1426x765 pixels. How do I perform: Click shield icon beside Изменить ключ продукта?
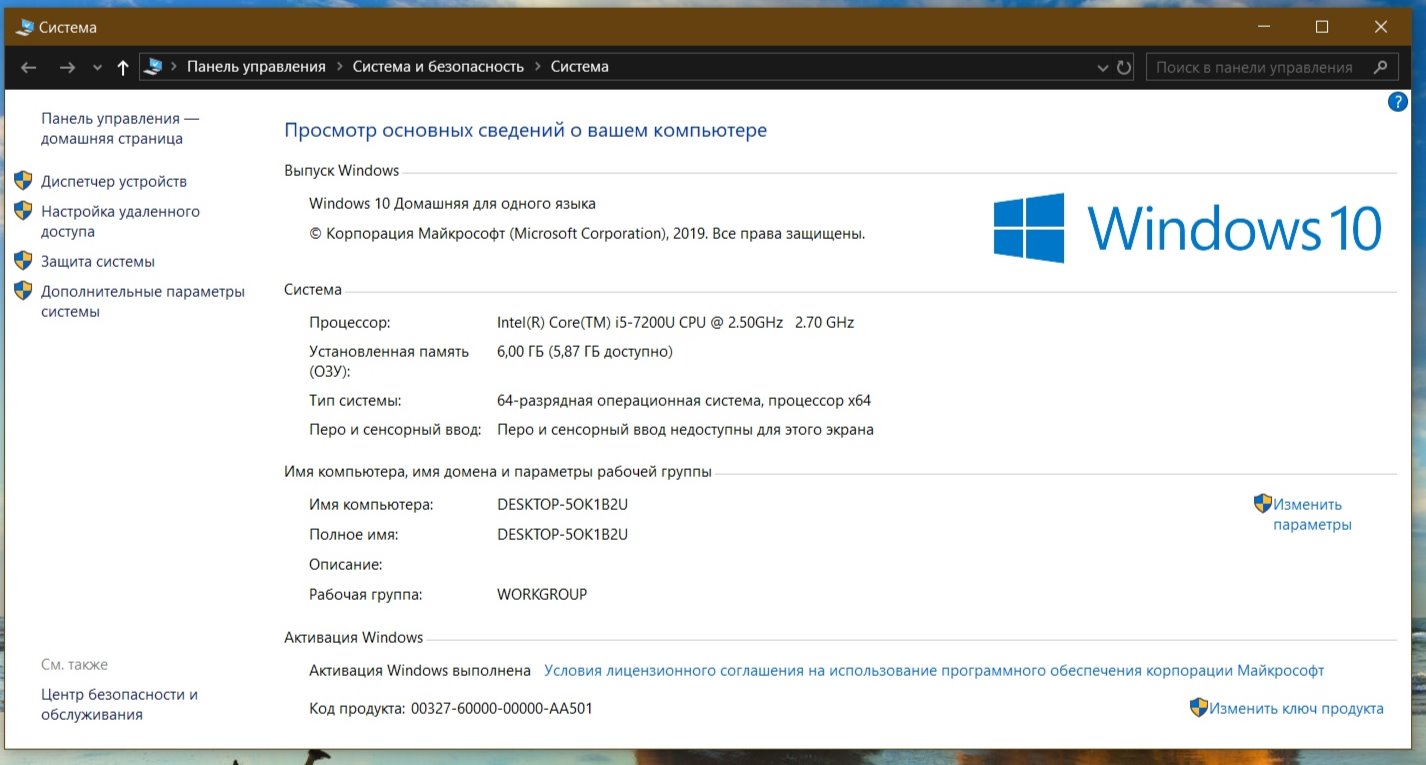[x=1199, y=708]
